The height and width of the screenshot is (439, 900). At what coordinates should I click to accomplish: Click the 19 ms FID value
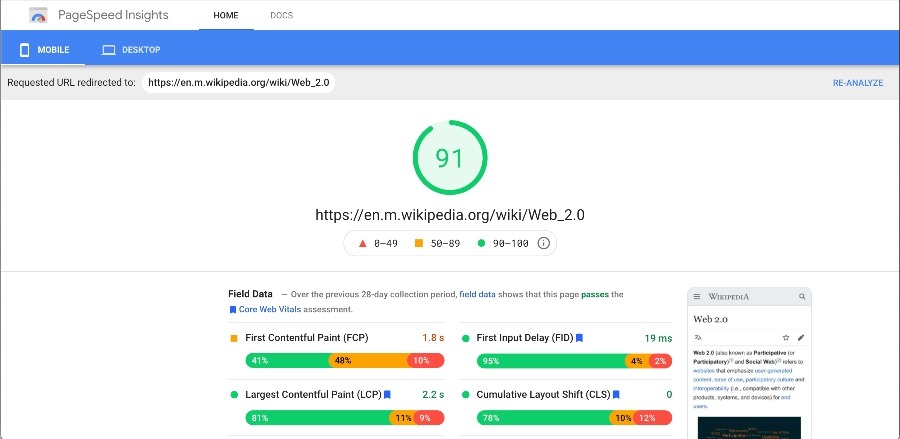click(658, 338)
